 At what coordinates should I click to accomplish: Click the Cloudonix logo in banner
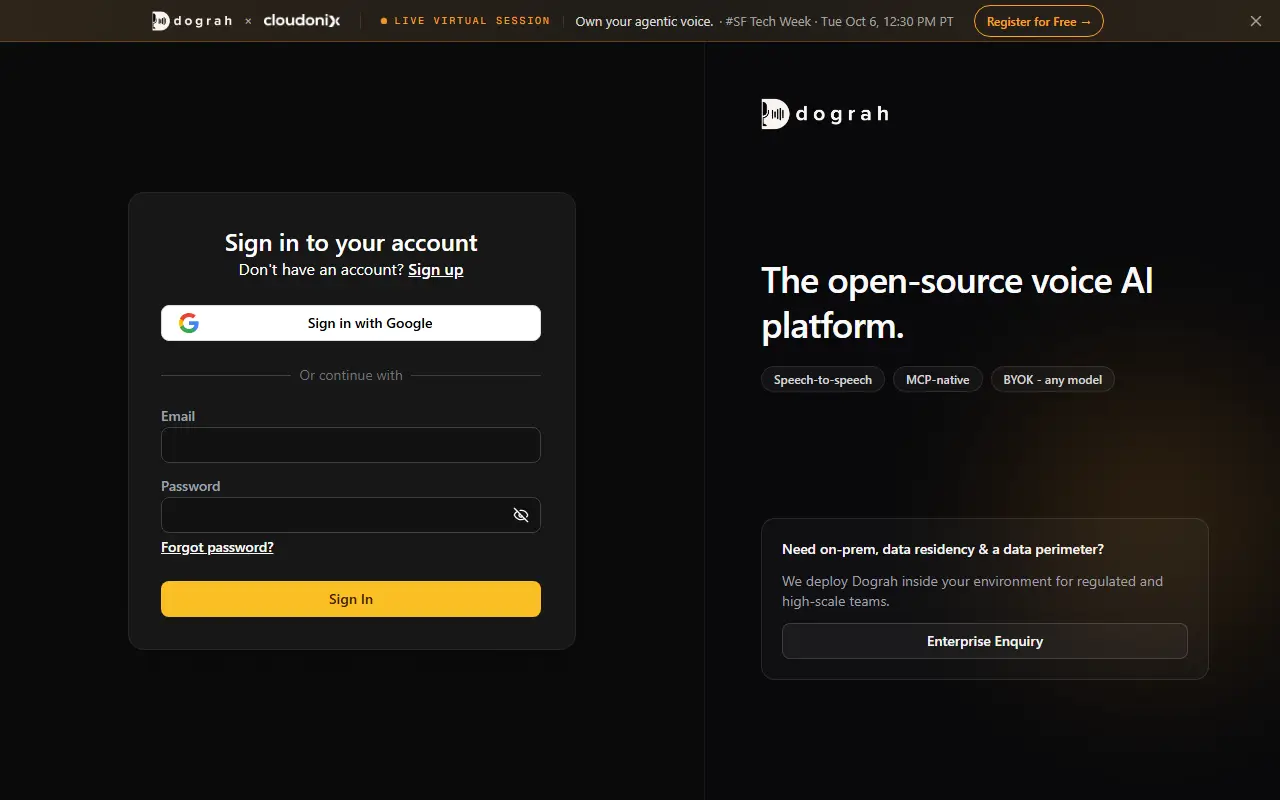(x=301, y=21)
